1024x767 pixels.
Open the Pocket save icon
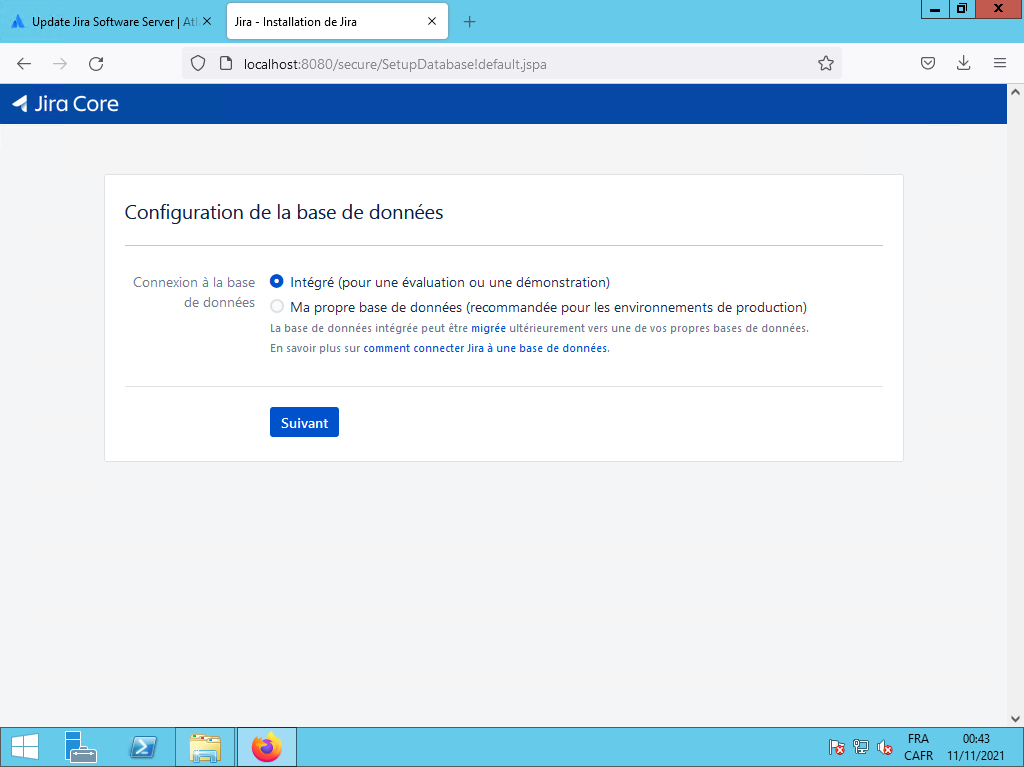927,63
